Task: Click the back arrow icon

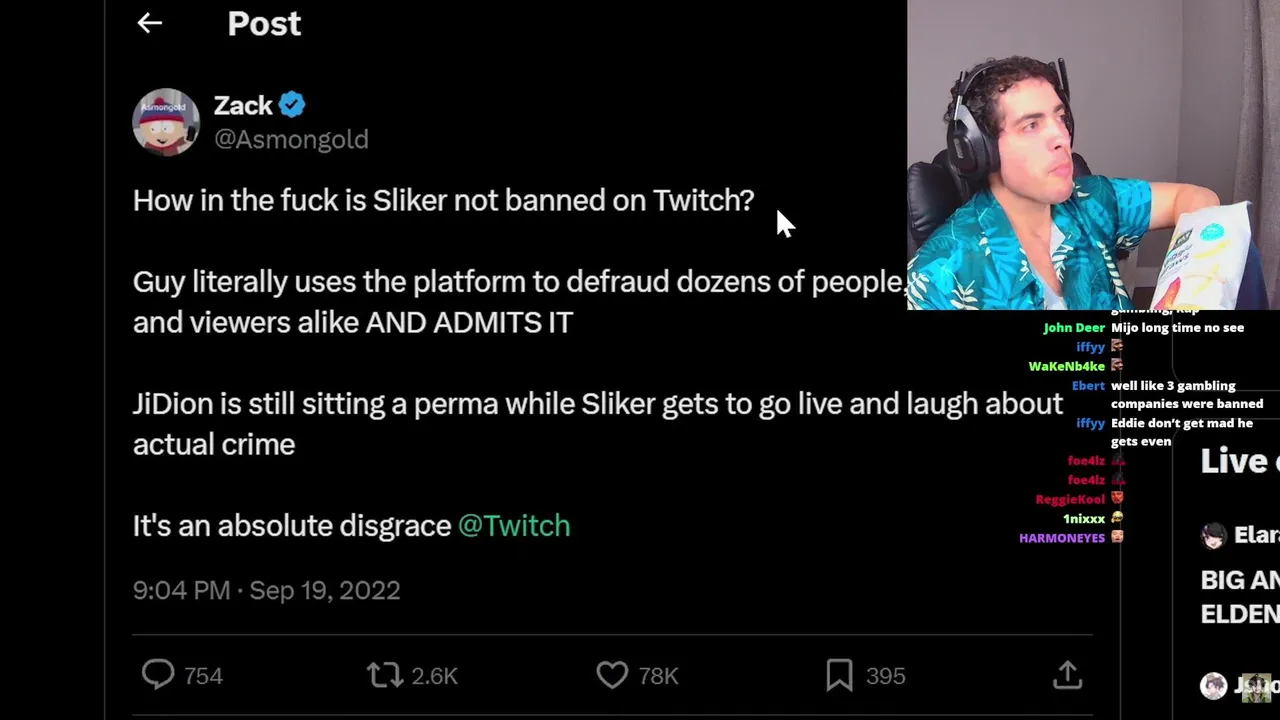Action: point(149,23)
